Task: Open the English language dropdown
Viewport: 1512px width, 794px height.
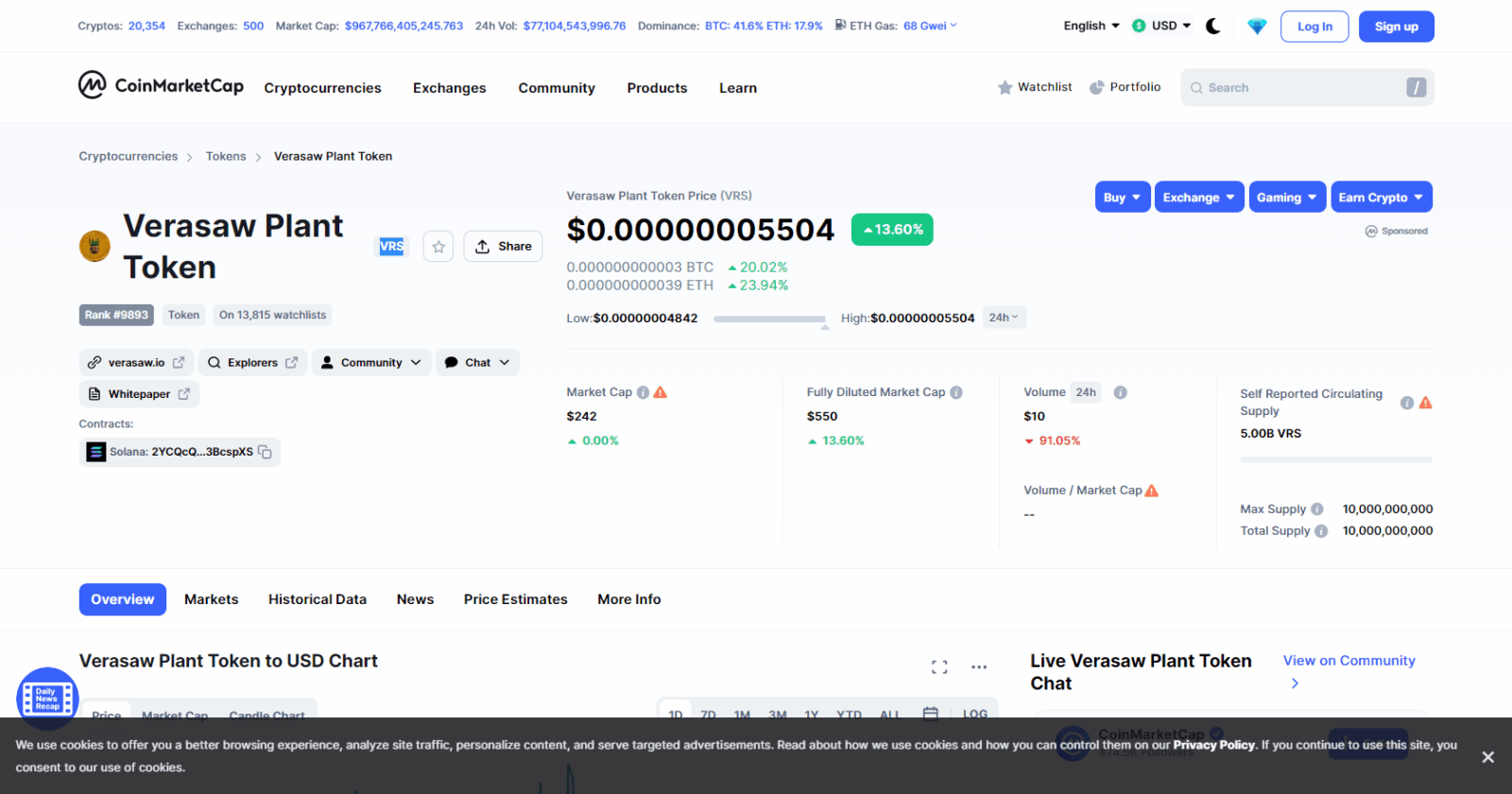Action: click(x=1091, y=26)
